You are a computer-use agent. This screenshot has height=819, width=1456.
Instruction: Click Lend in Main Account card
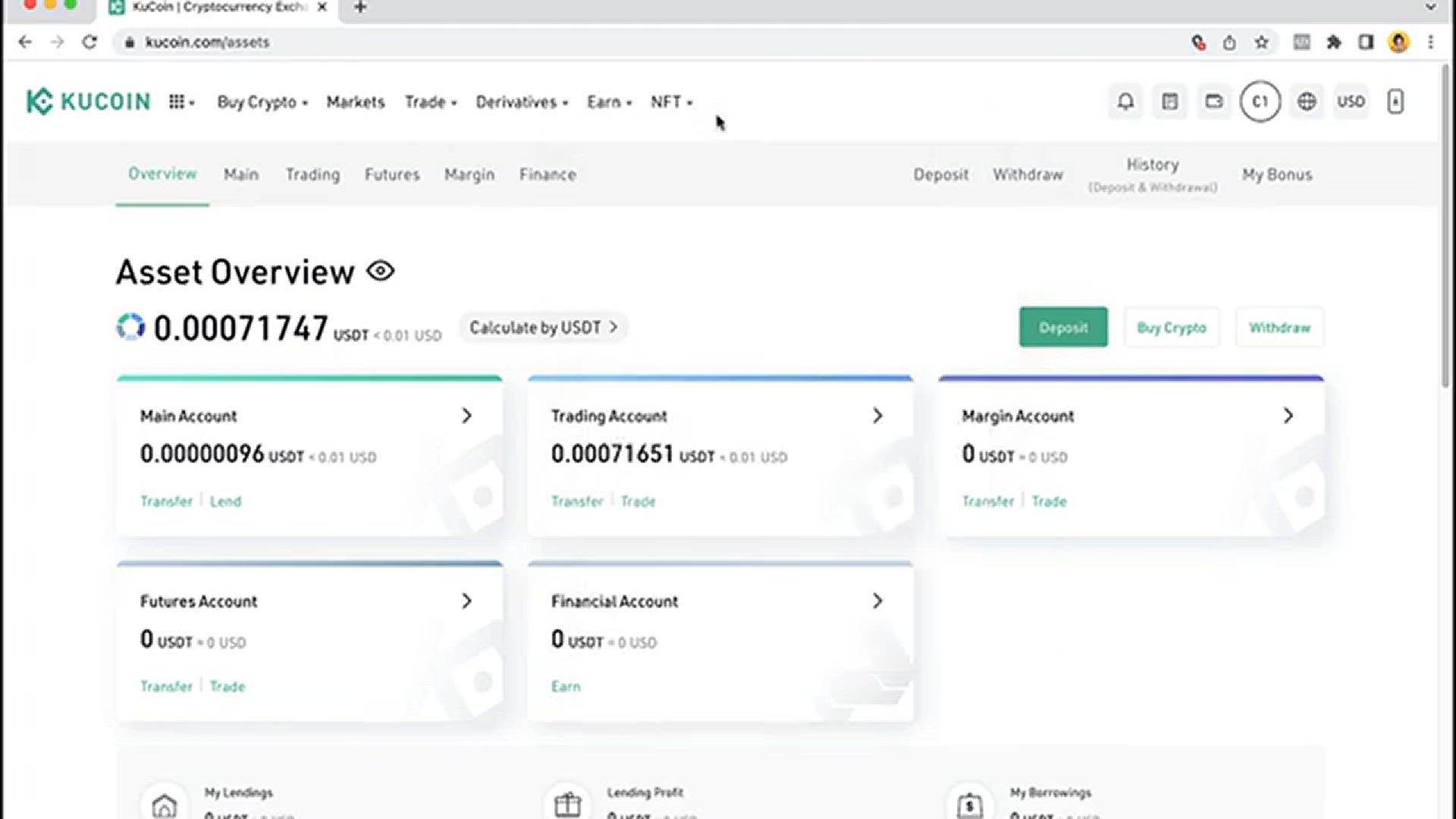point(225,501)
